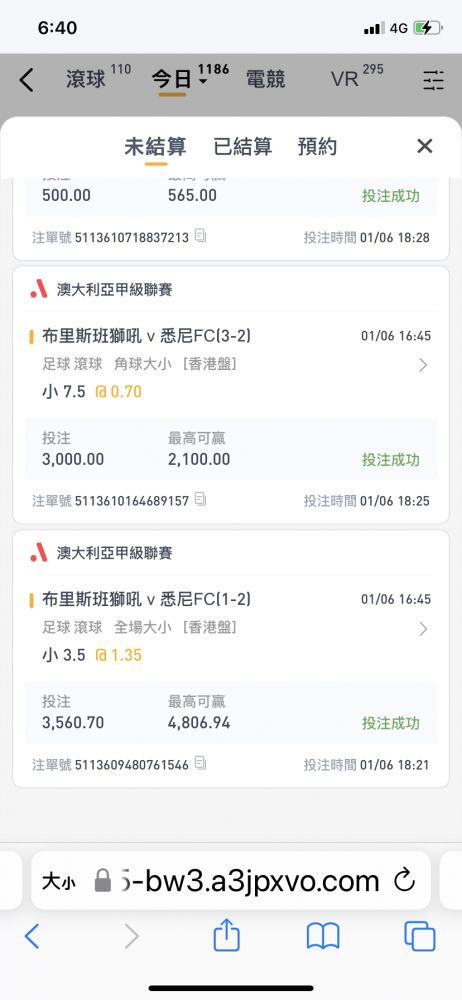The image size is (462, 1000).
Task: Open Safari bookmarks book icon
Action: (323, 936)
